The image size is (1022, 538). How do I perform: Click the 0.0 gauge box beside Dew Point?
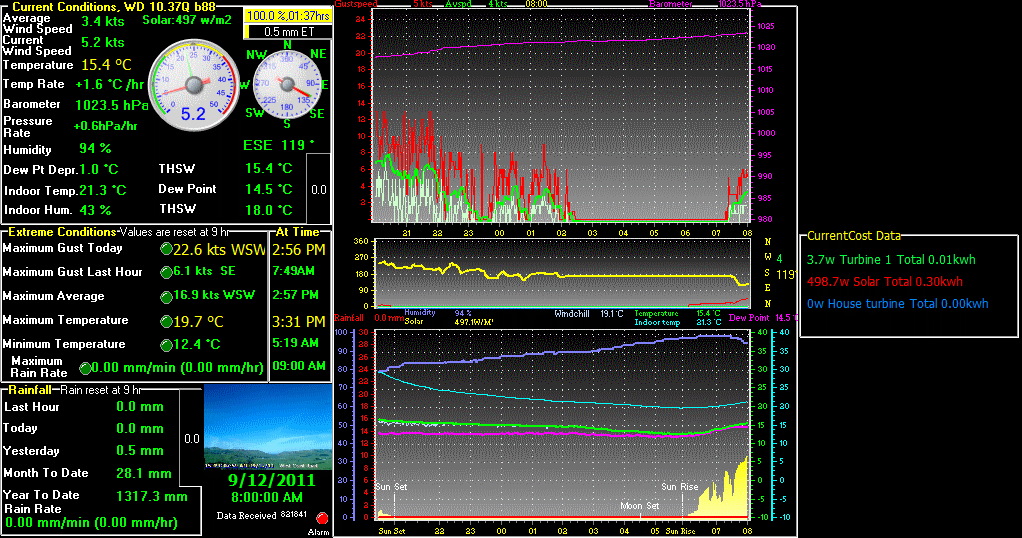pyautogui.click(x=318, y=190)
